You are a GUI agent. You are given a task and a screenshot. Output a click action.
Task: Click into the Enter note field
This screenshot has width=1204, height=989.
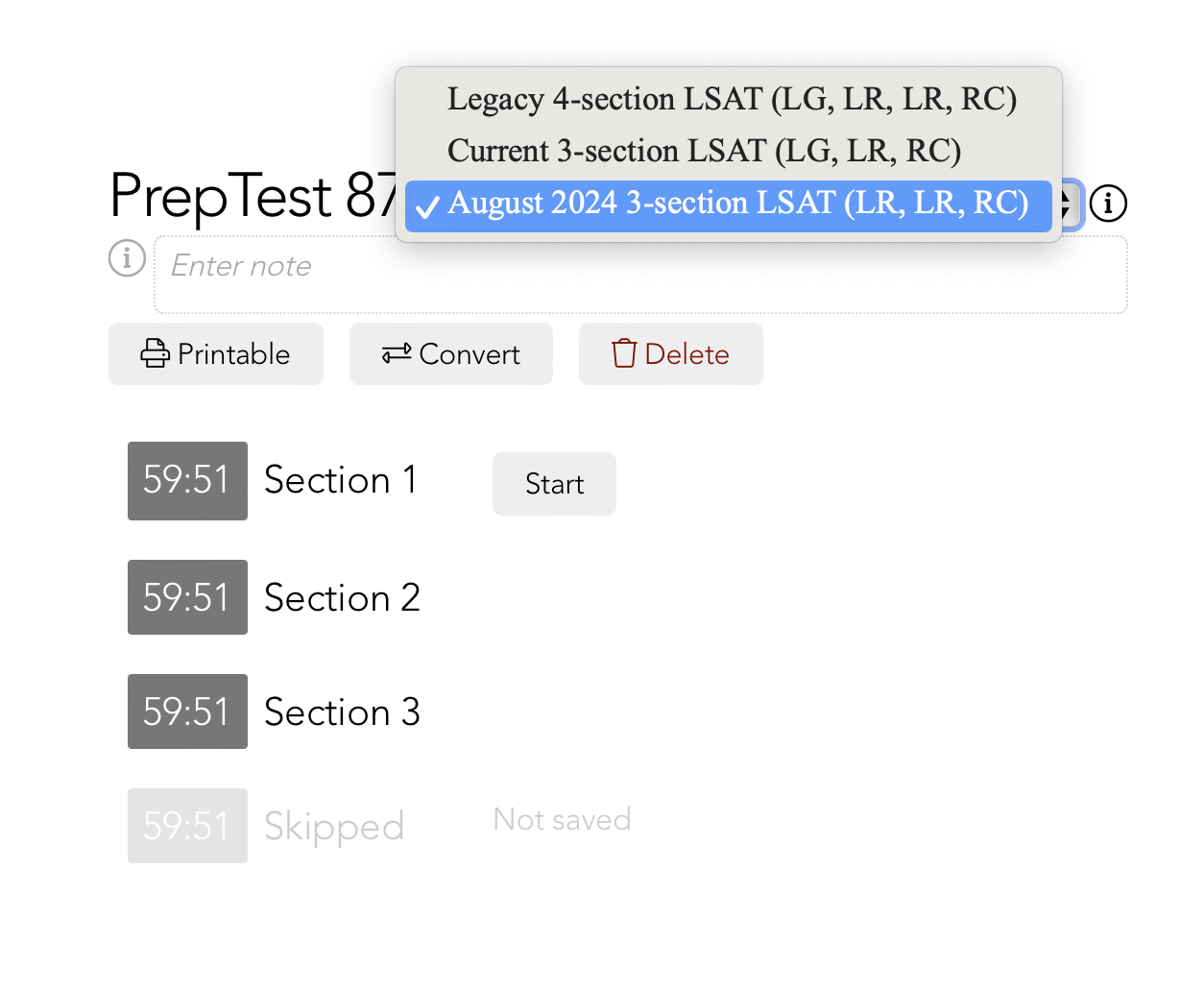pyautogui.click(x=640, y=275)
